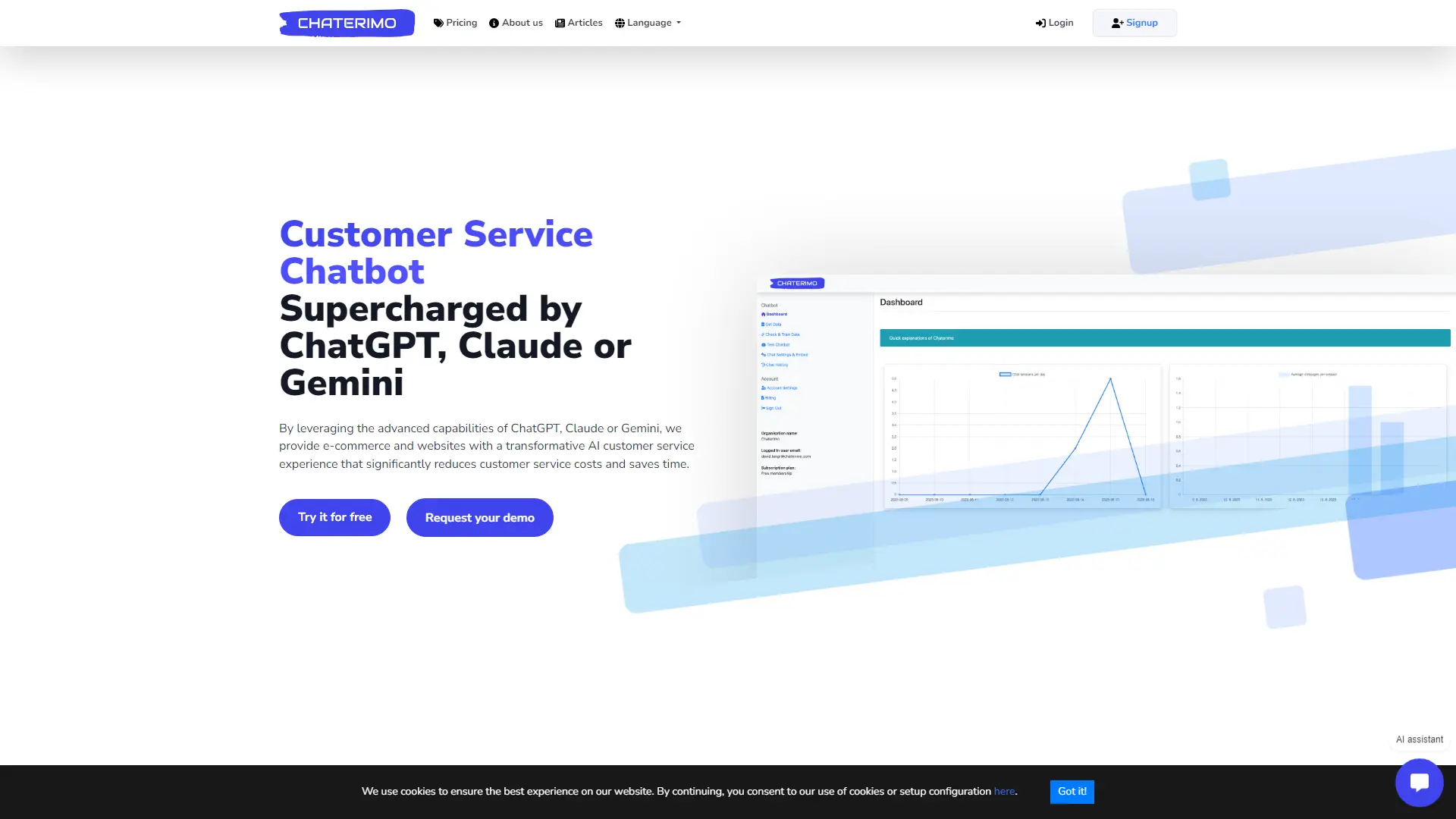Dismiss the cookie notice with 'Got it!'
This screenshot has height=819, width=1456.
tap(1072, 791)
